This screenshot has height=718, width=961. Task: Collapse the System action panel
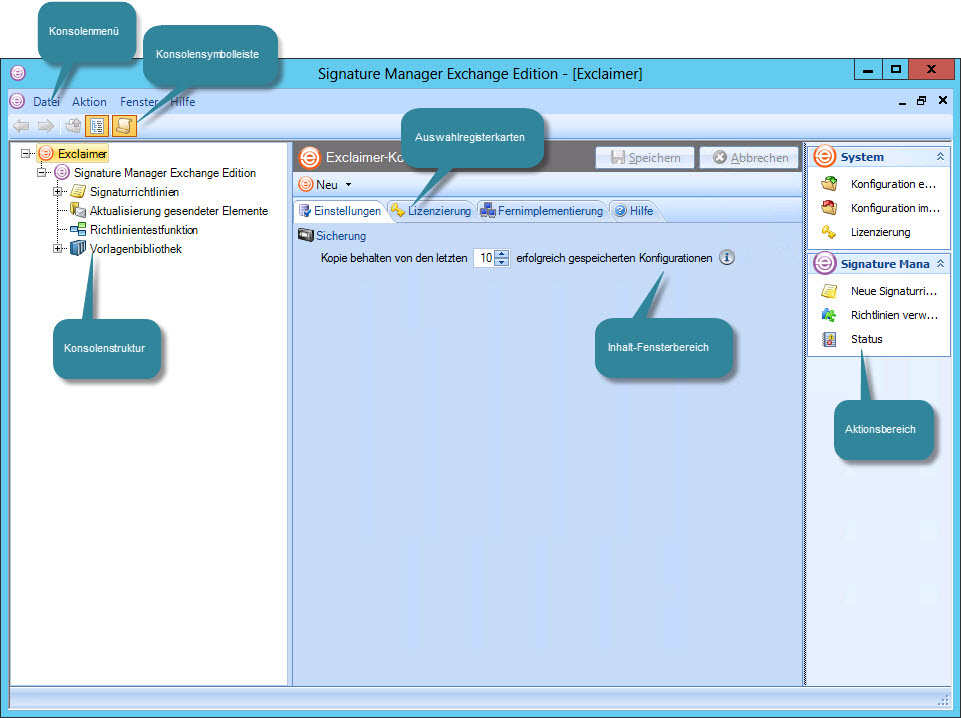[940, 157]
